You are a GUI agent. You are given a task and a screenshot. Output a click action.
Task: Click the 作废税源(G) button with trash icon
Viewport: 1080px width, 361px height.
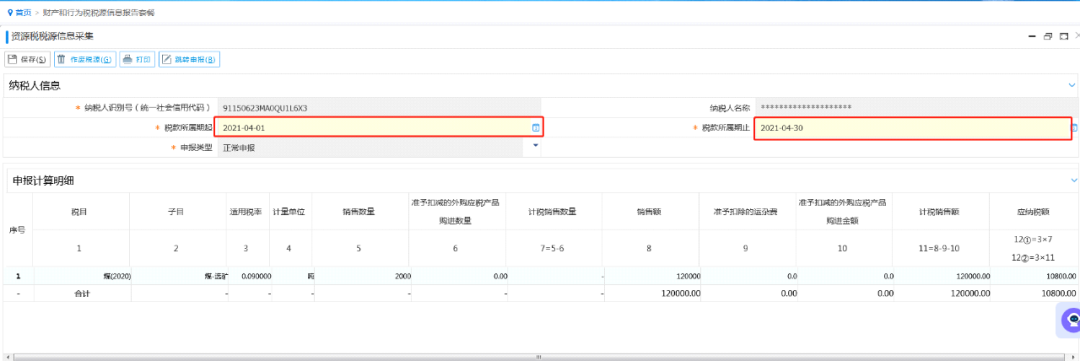pos(85,59)
